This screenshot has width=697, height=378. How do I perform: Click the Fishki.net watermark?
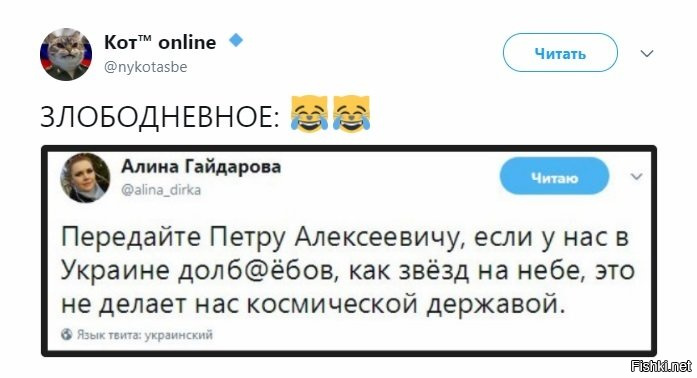(661, 366)
